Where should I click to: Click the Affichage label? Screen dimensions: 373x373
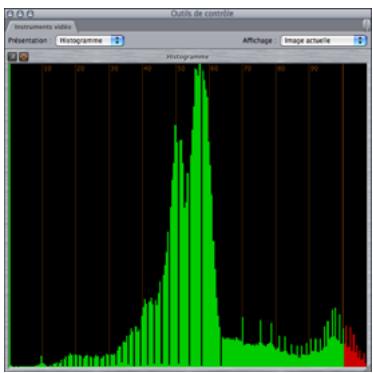(257, 40)
